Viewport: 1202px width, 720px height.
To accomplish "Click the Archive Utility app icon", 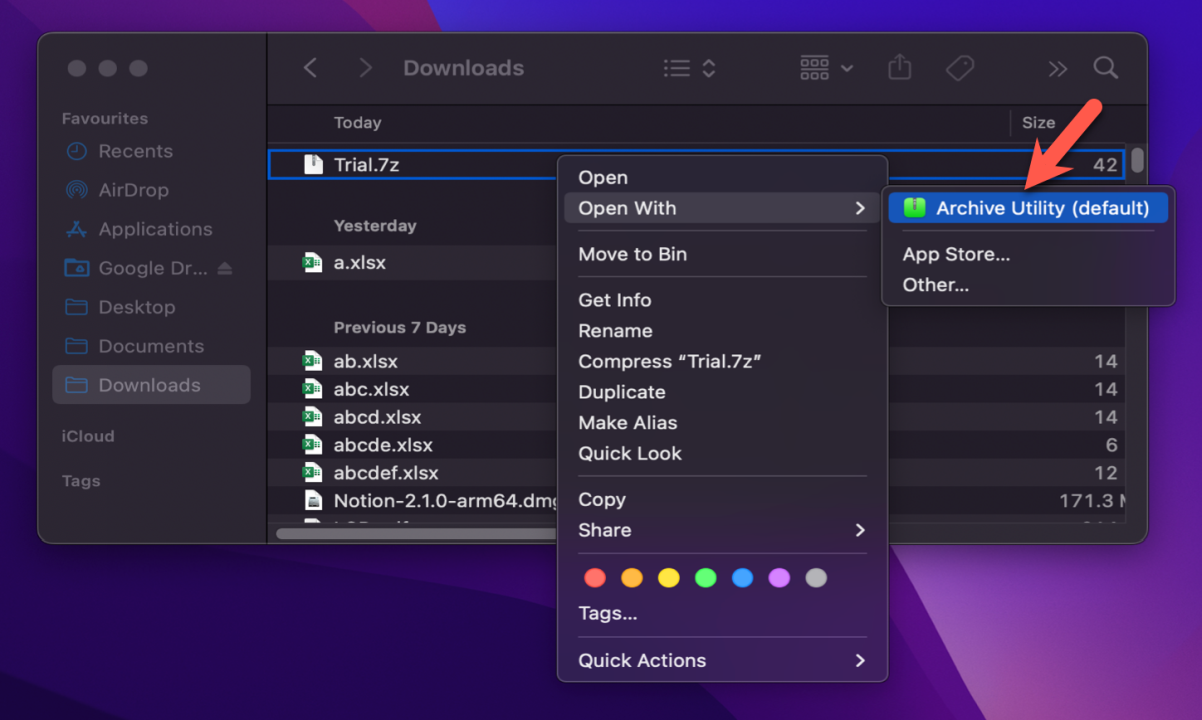I will coord(914,208).
